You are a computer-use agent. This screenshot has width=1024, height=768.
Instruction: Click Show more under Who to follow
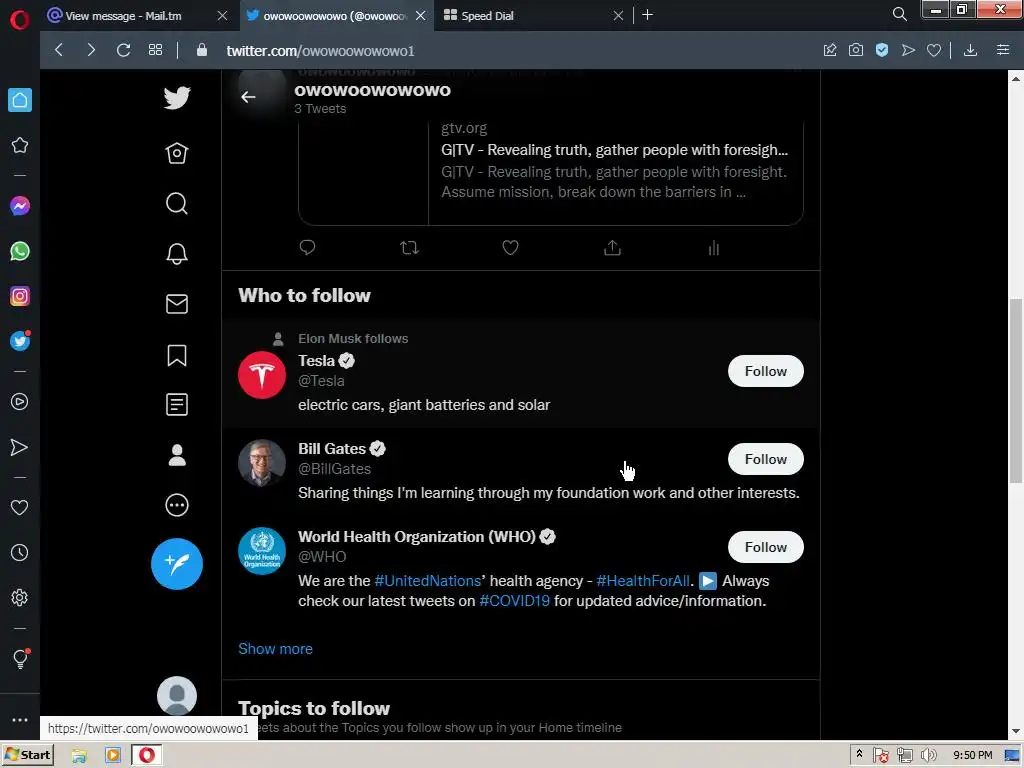pos(276,649)
